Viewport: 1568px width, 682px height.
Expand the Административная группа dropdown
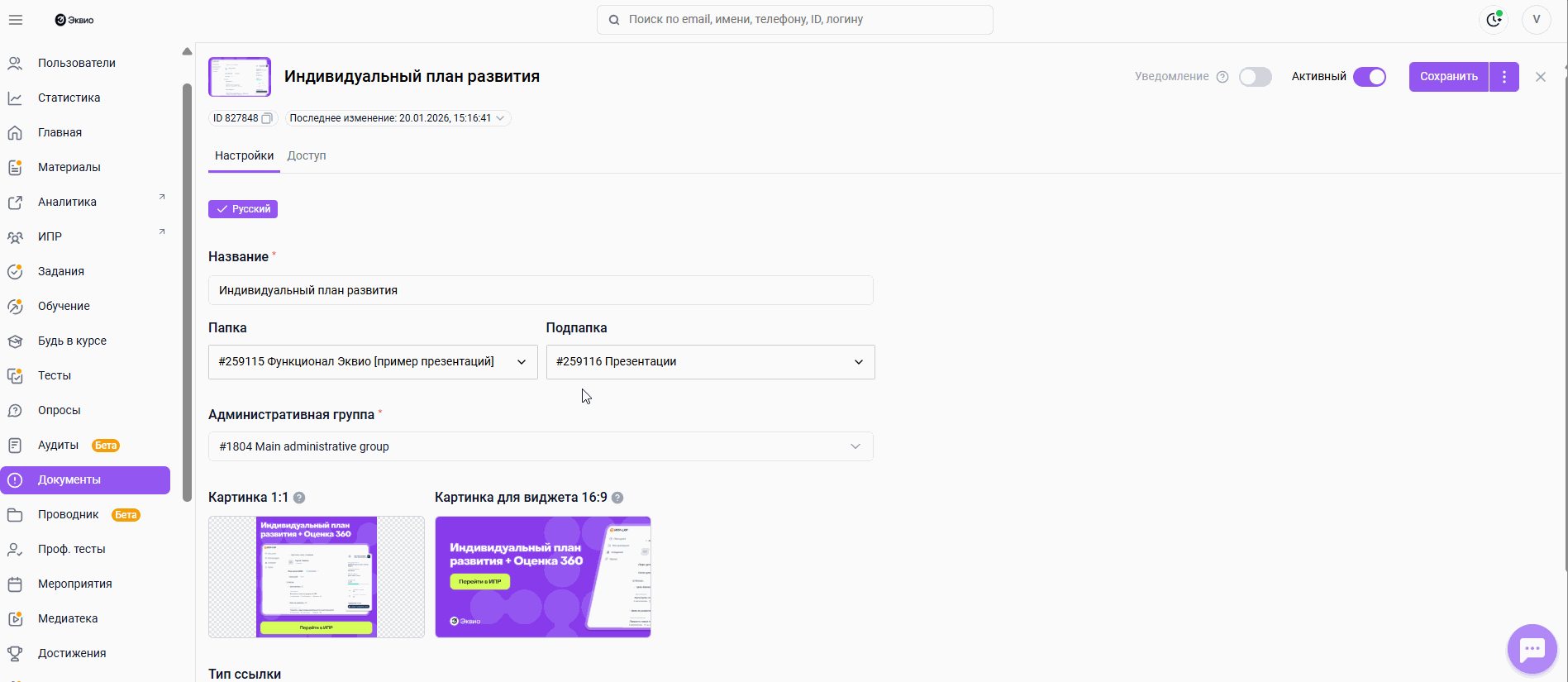[x=541, y=446]
